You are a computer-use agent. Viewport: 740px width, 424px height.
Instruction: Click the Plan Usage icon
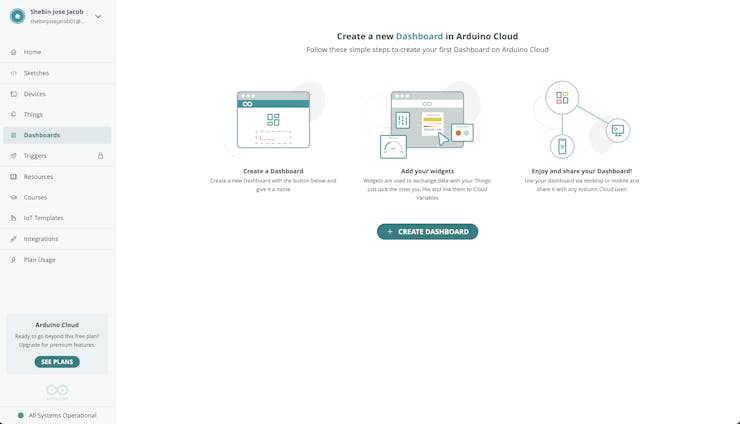13,260
